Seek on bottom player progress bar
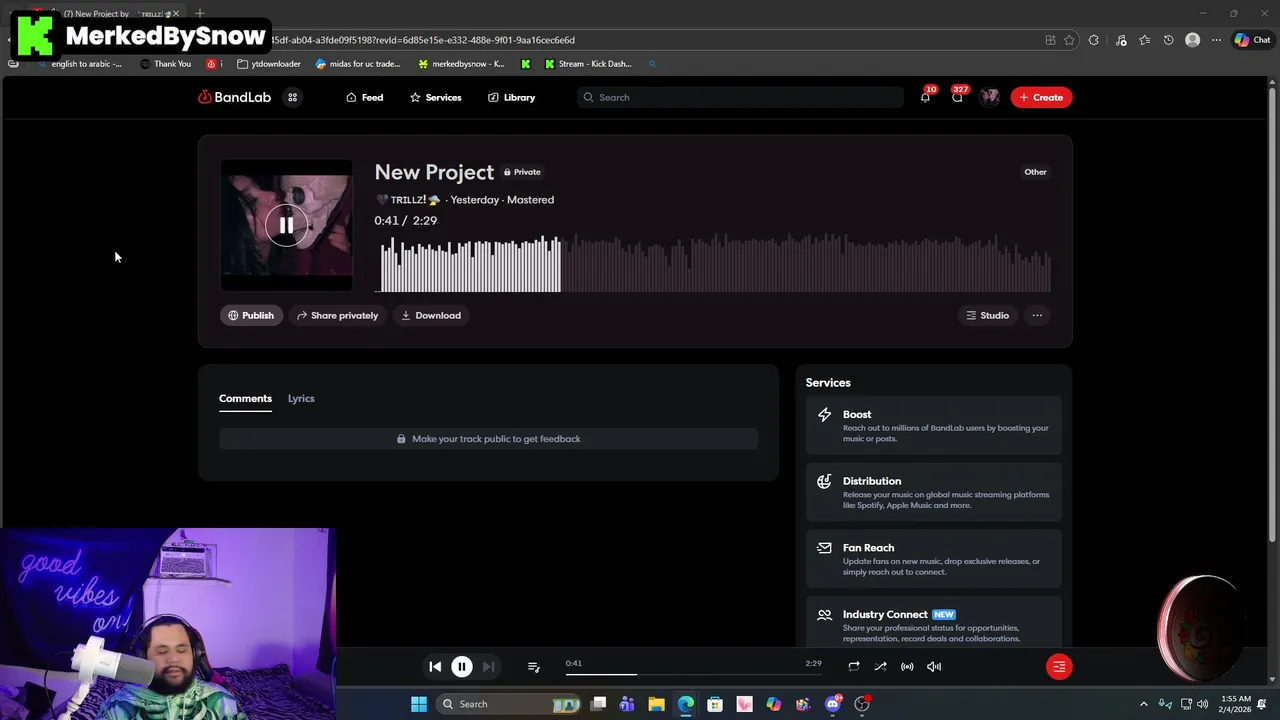The image size is (1280, 720). pos(693,674)
